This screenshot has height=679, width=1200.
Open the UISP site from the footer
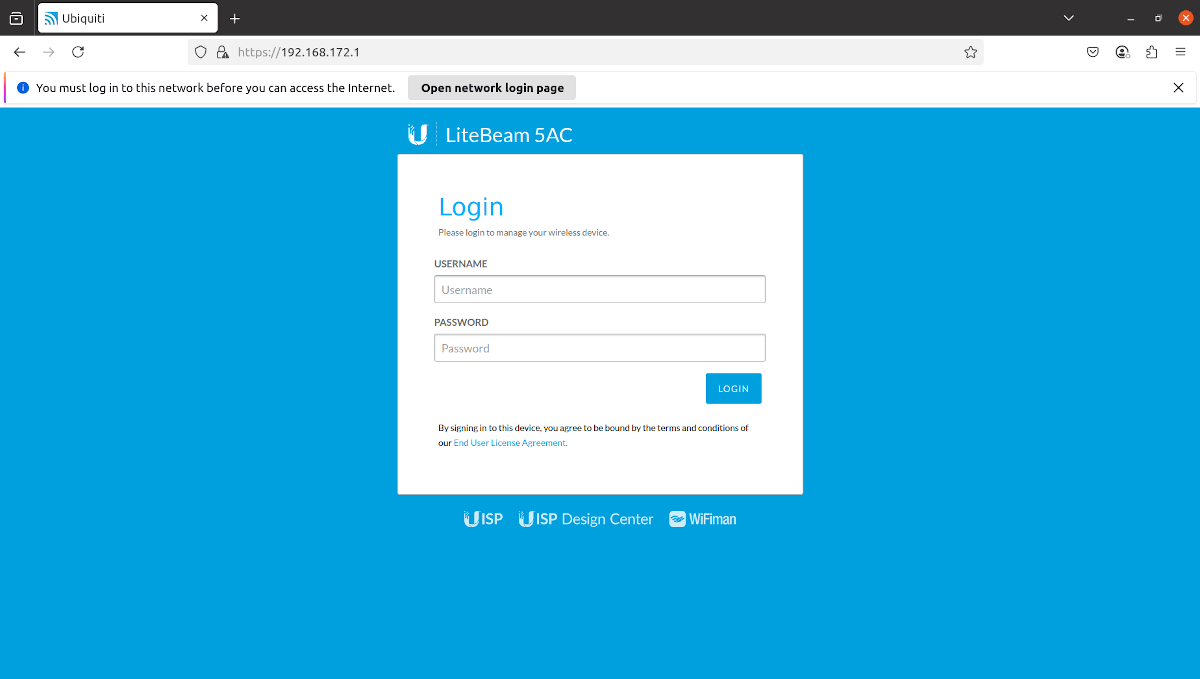point(483,518)
